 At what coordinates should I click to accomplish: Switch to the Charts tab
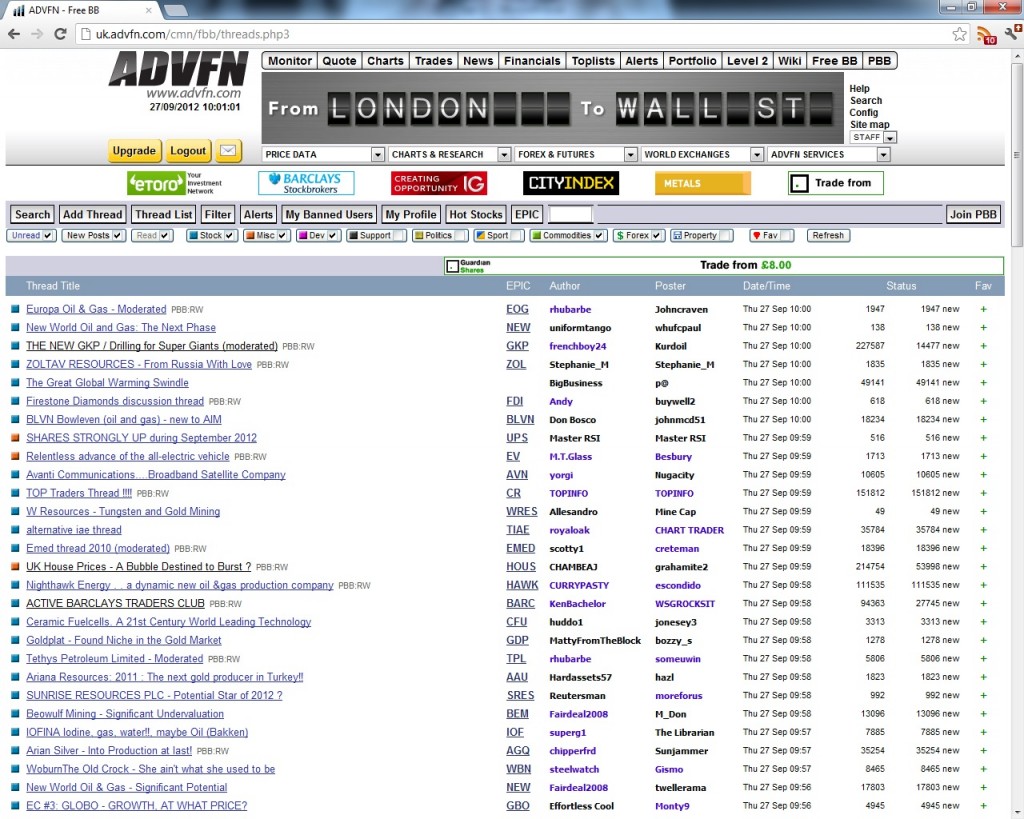[385, 61]
